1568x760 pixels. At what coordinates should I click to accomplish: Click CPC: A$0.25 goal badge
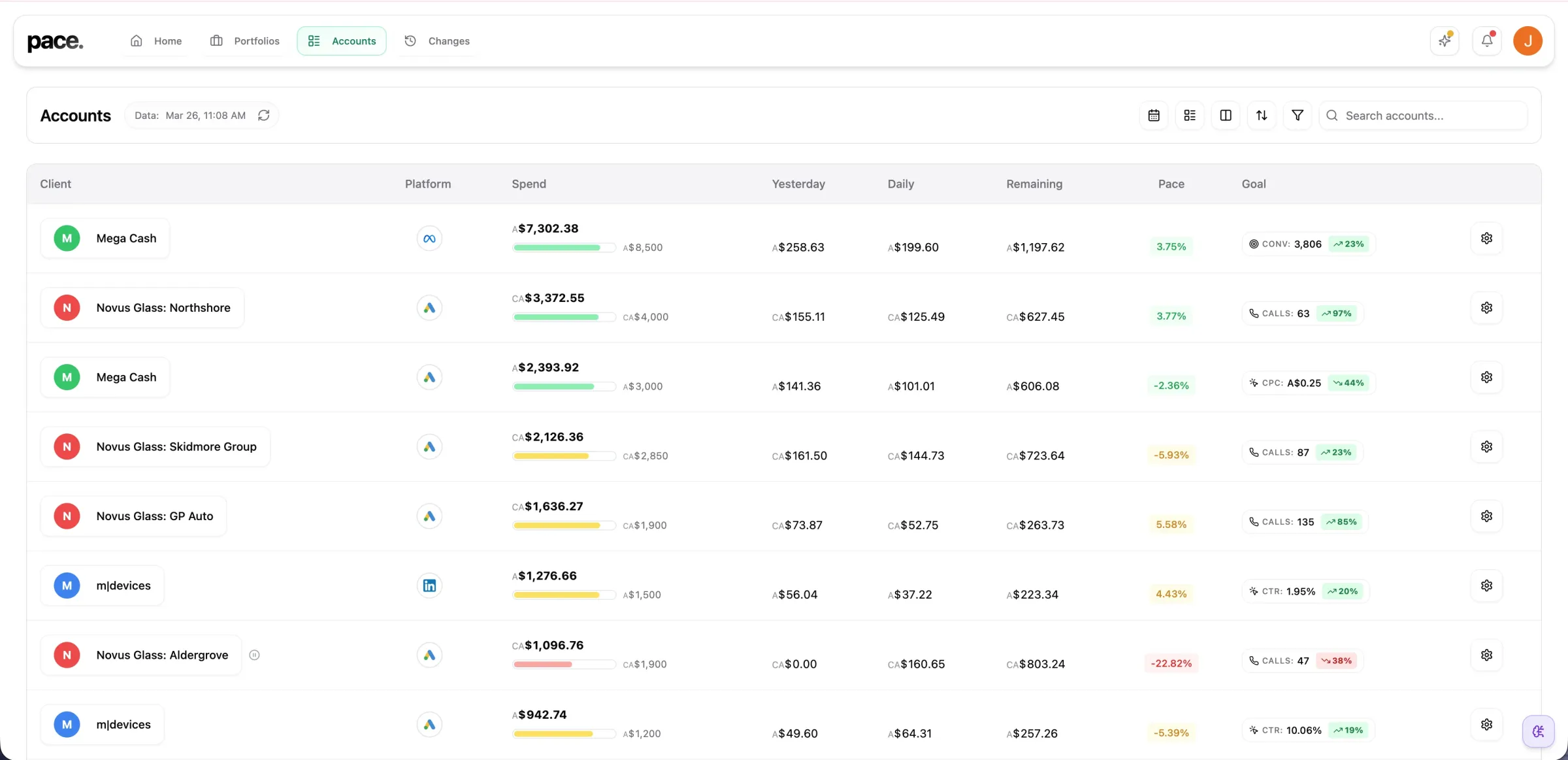coord(1308,383)
